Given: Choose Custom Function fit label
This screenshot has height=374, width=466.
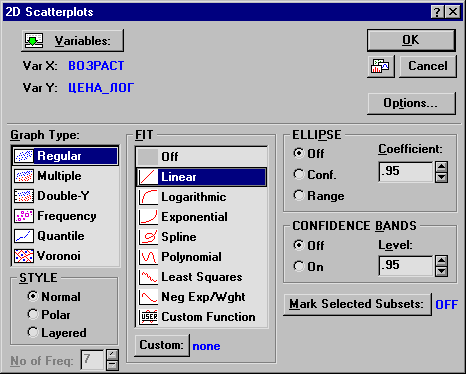Looking at the screenshot, I should pos(208,317).
